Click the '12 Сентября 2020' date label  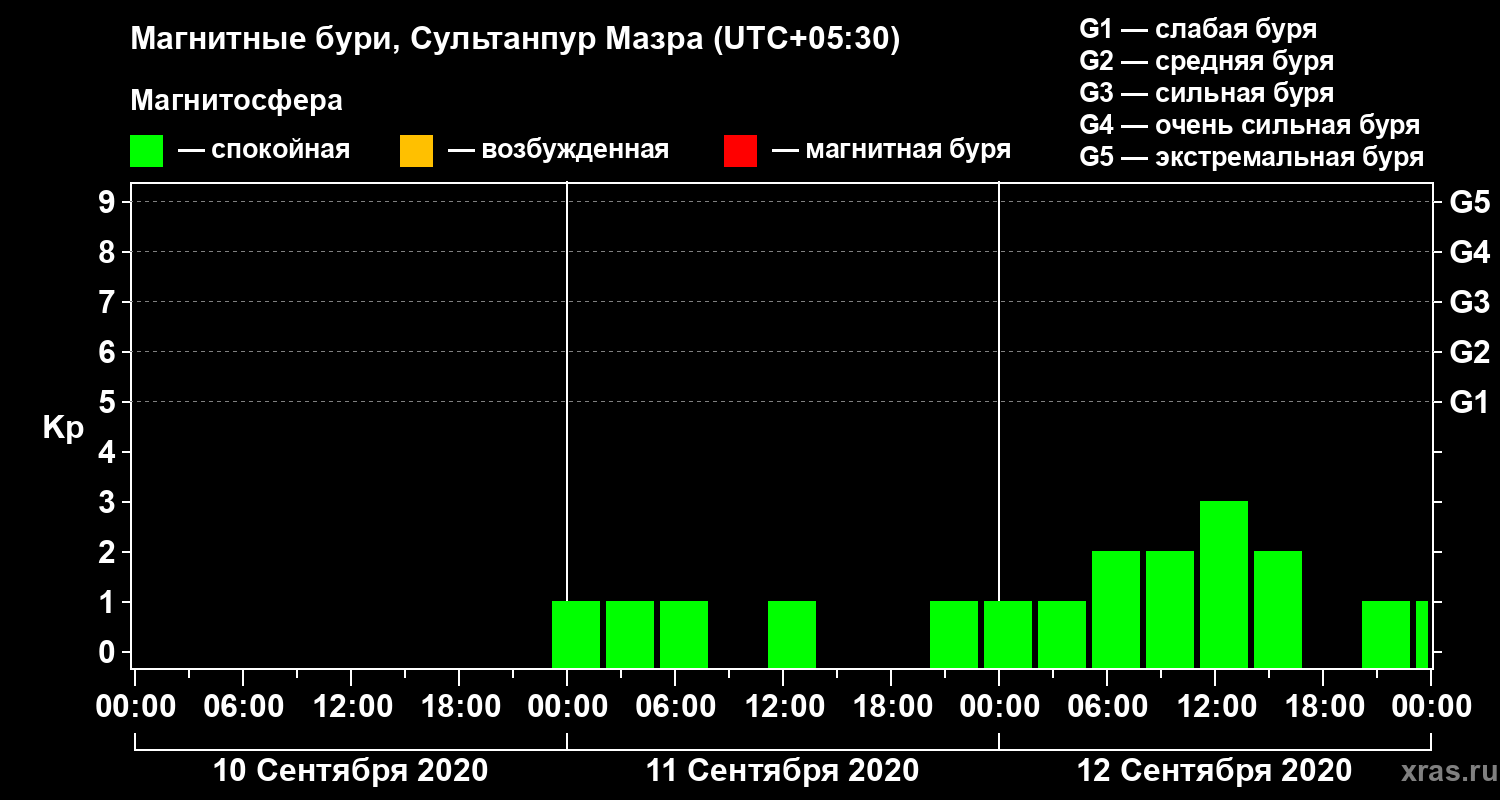pyautogui.click(x=1214, y=771)
